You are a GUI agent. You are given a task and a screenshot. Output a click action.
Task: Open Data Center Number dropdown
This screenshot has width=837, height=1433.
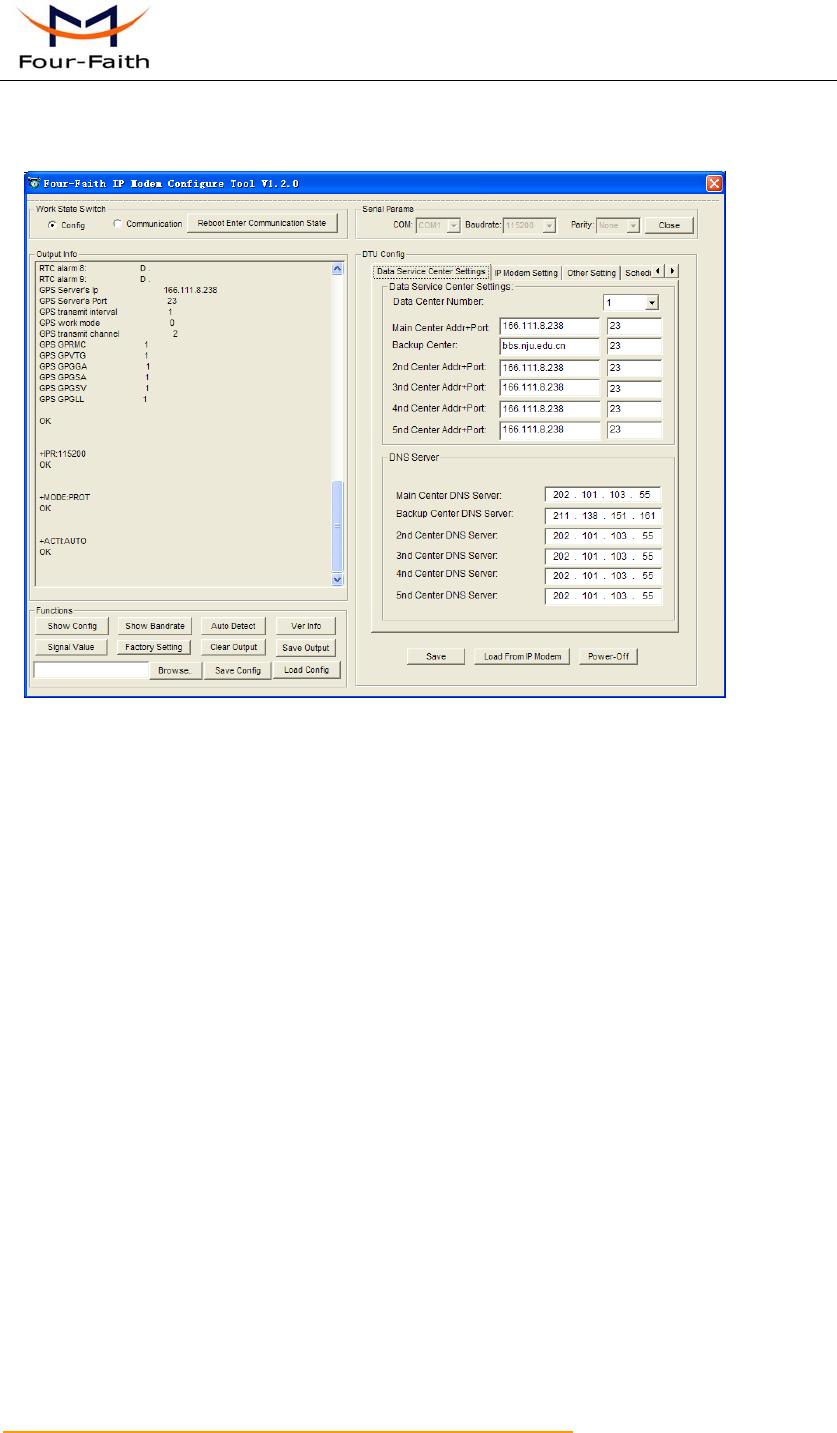(652, 302)
